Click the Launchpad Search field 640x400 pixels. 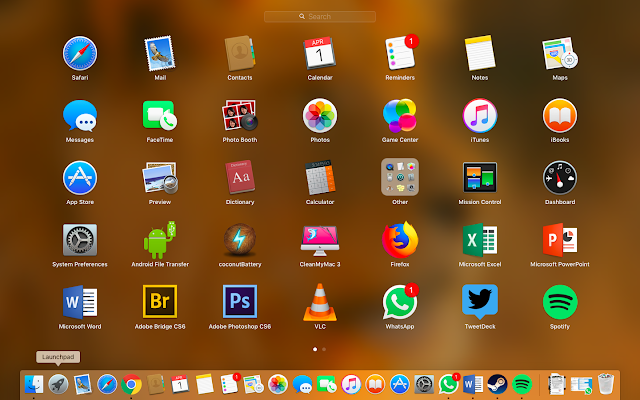click(x=320, y=16)
